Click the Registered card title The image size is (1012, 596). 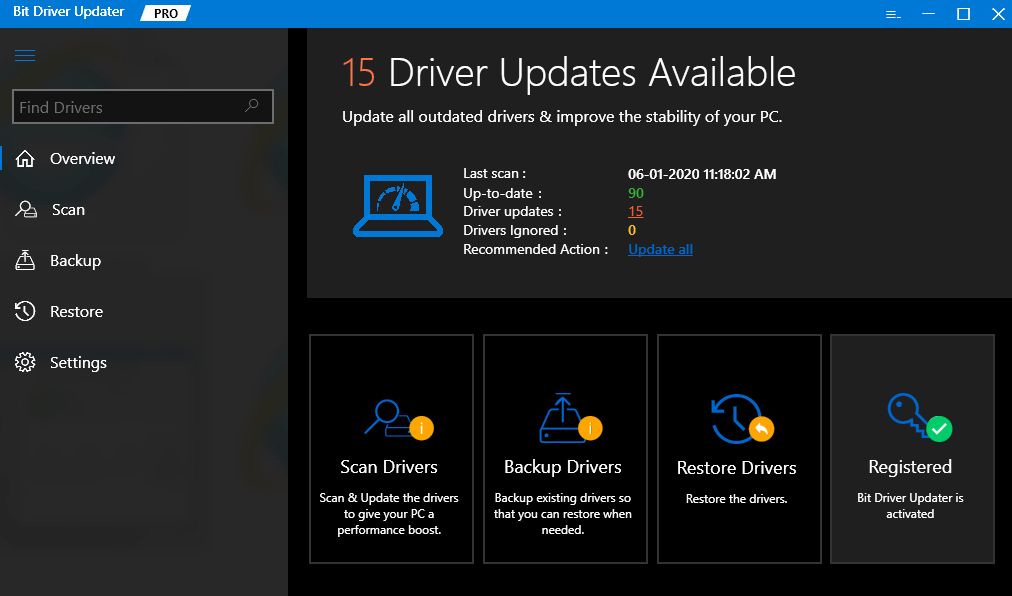point(910,467)
